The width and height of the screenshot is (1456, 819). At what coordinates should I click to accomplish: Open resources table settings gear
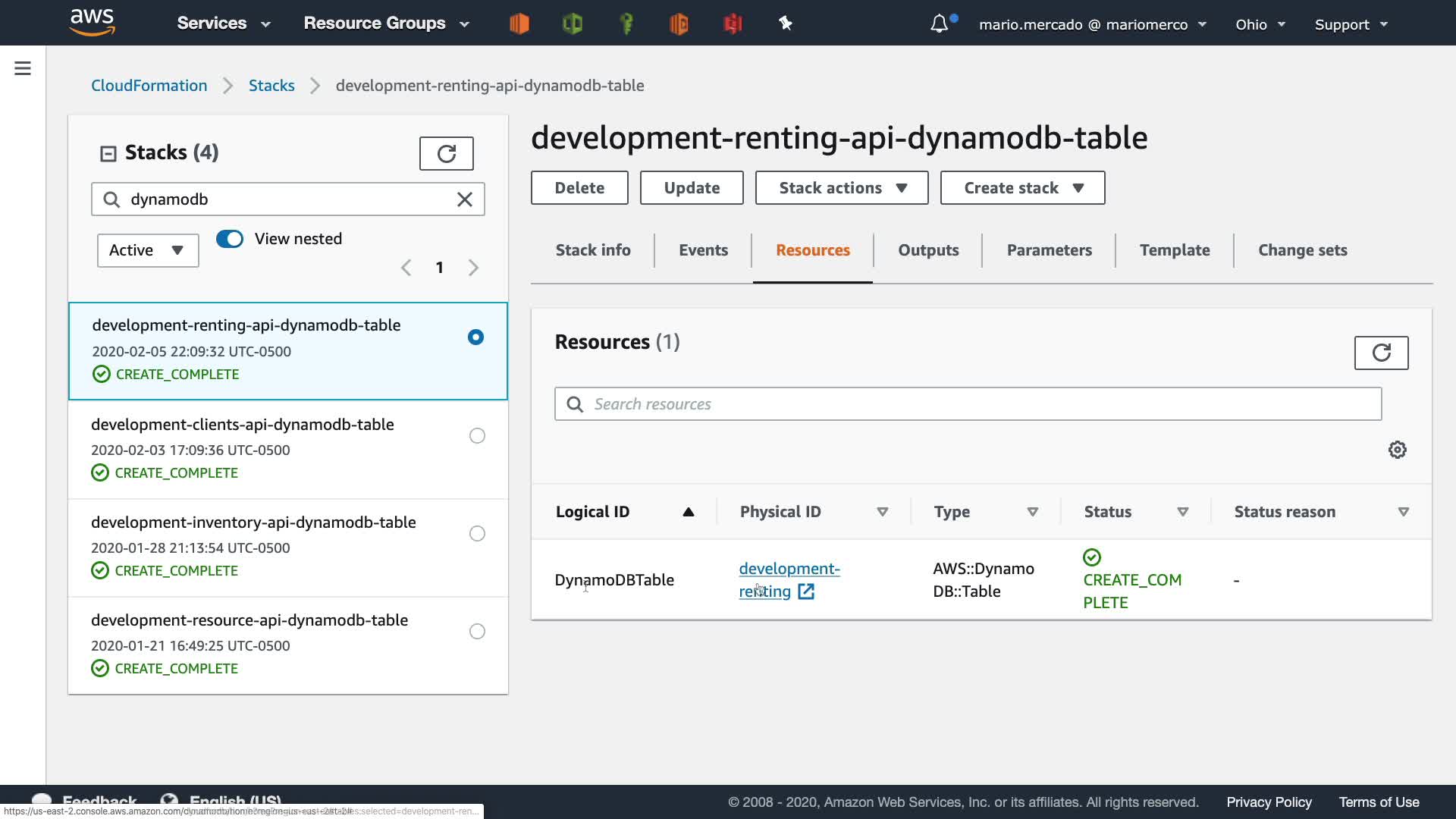coord(1397,450)
